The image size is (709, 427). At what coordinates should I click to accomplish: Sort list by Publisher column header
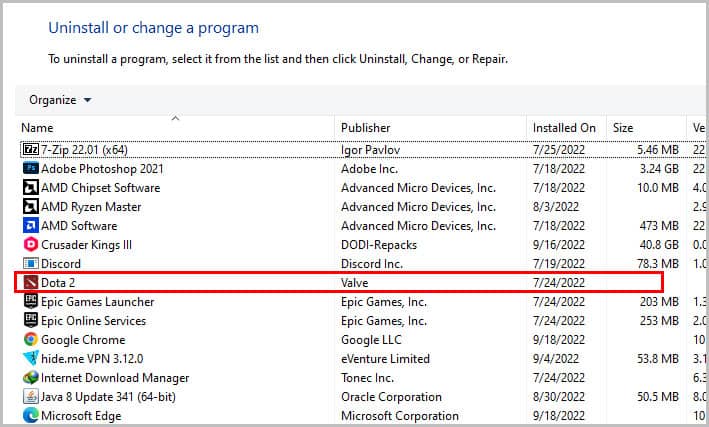(x=365, y=128)
